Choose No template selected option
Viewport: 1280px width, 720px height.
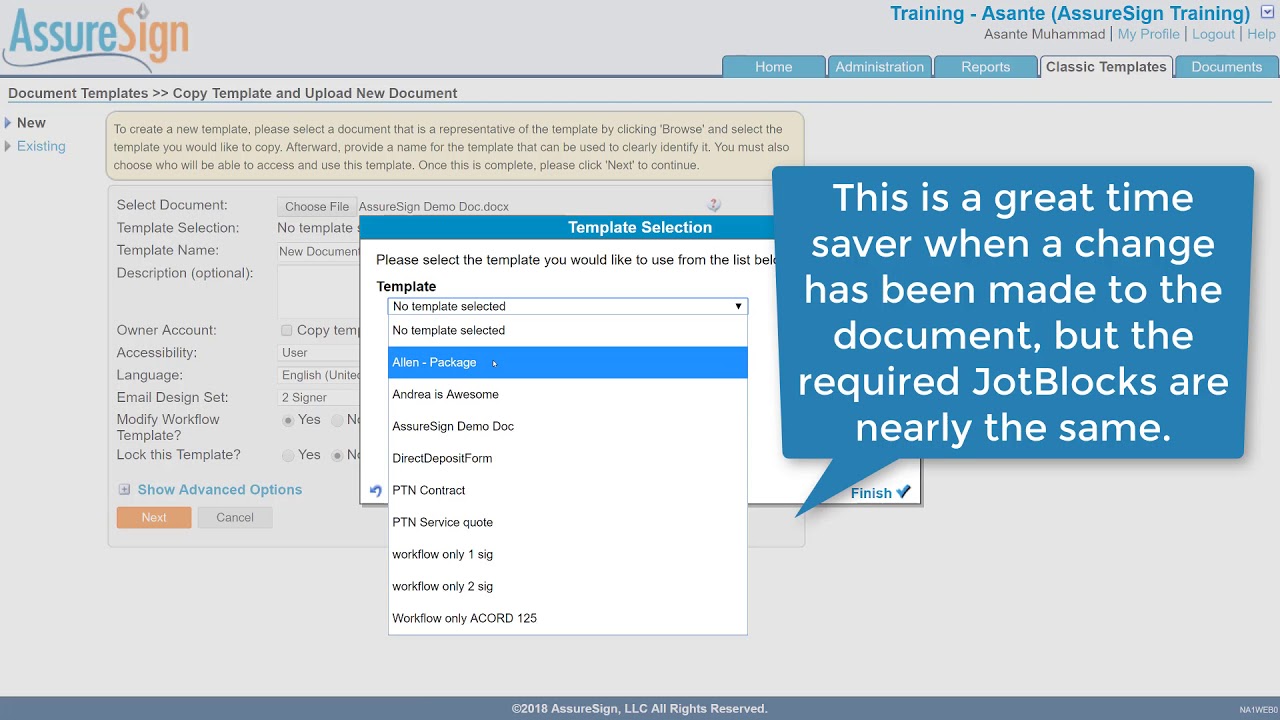tap(567, 330)
